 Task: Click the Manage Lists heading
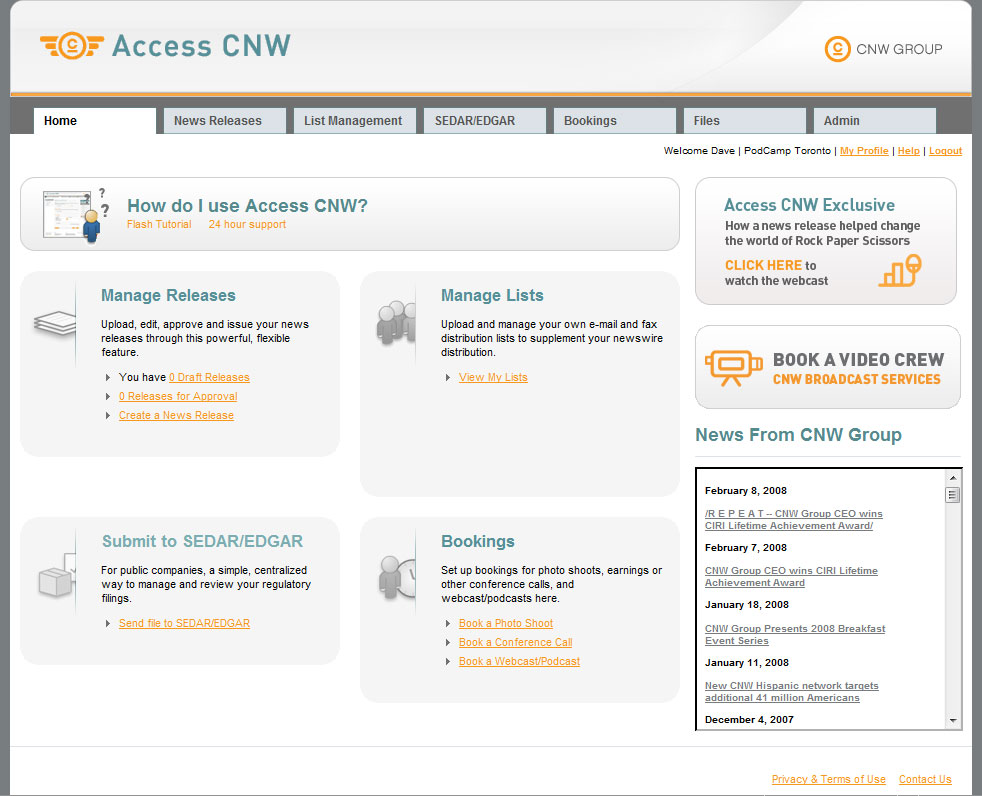(x=492, y=295)
